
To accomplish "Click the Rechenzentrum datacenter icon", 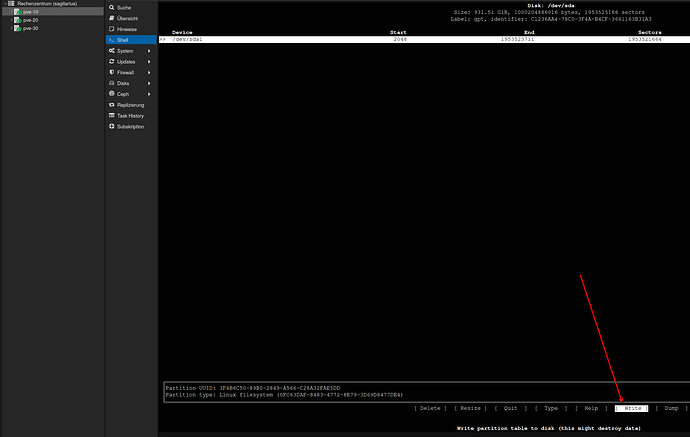I will (11, 4).
